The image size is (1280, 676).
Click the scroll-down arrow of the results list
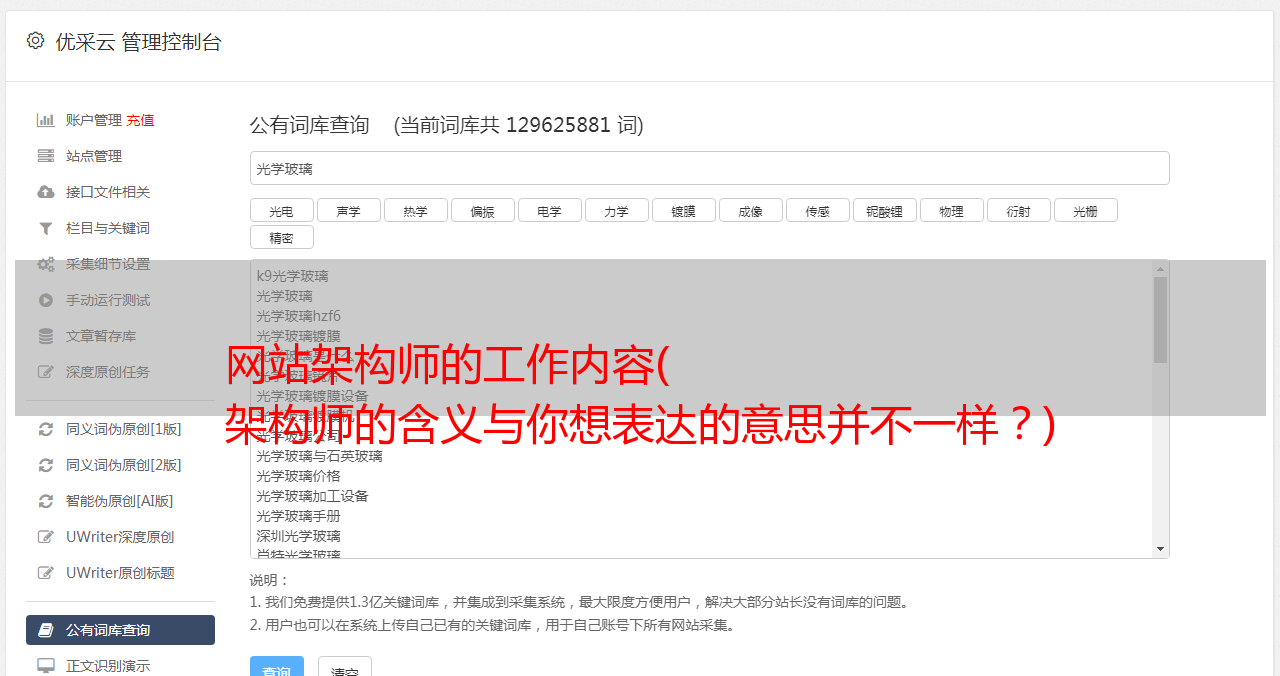coord(1160,549)
